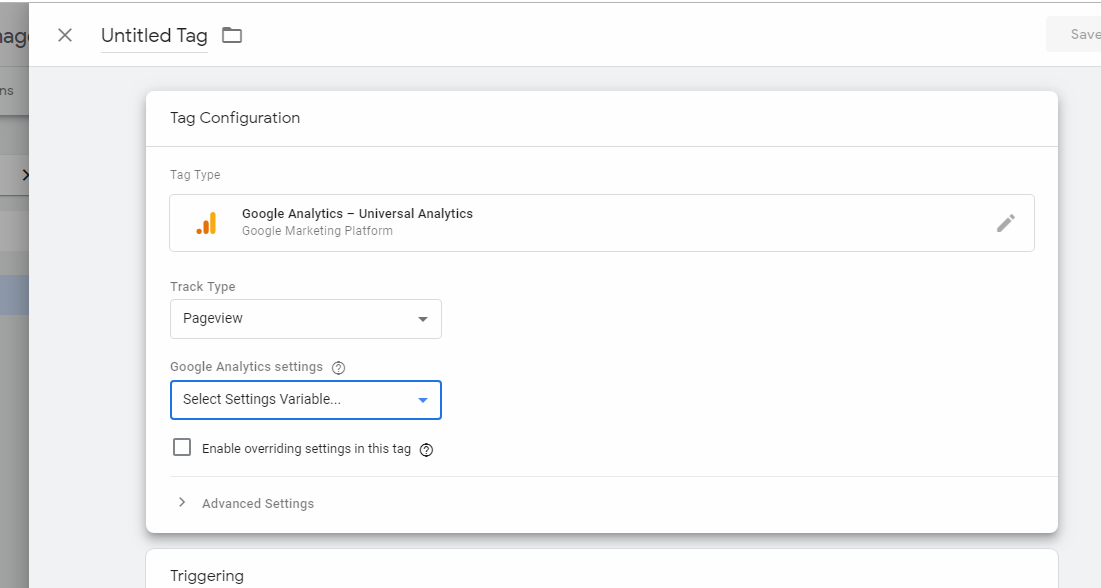Screen dimensions: 1101x588
Task: Click the Tag Configuration heading
Action: [235, 118]
